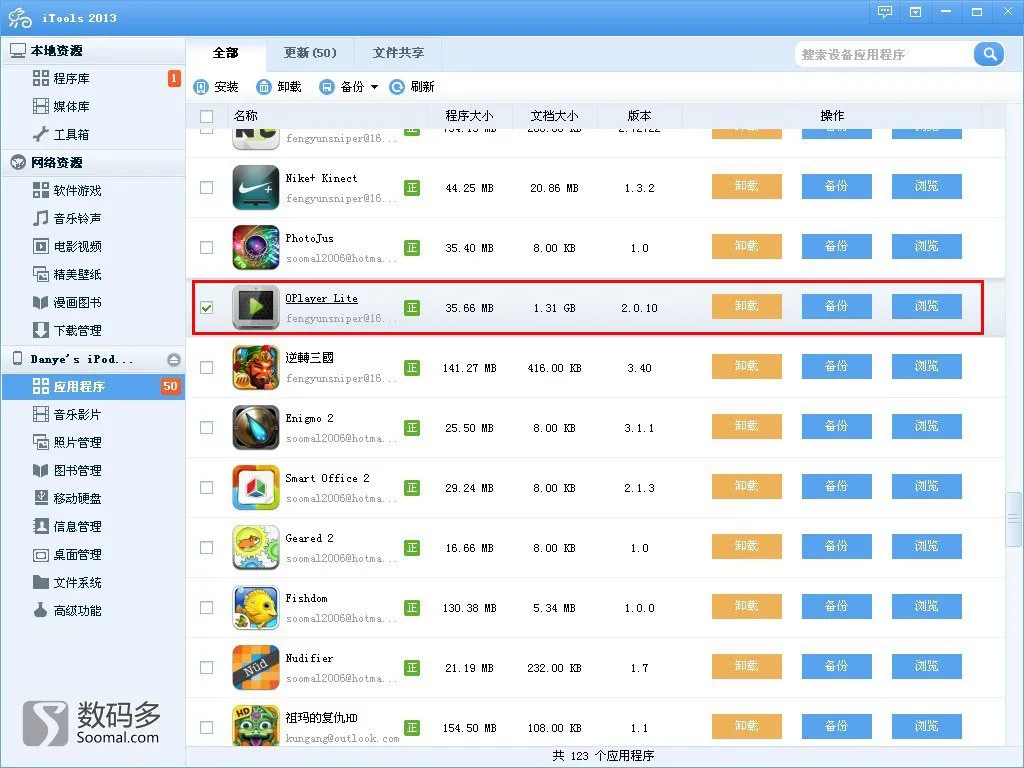Switch to the 文件共享 tab
The width and height of the screenshot is (1024, 768).
pos(398,53)
